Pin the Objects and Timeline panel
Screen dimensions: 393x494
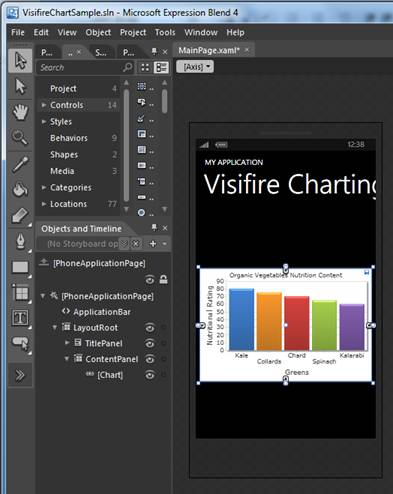tap(154, 228)
